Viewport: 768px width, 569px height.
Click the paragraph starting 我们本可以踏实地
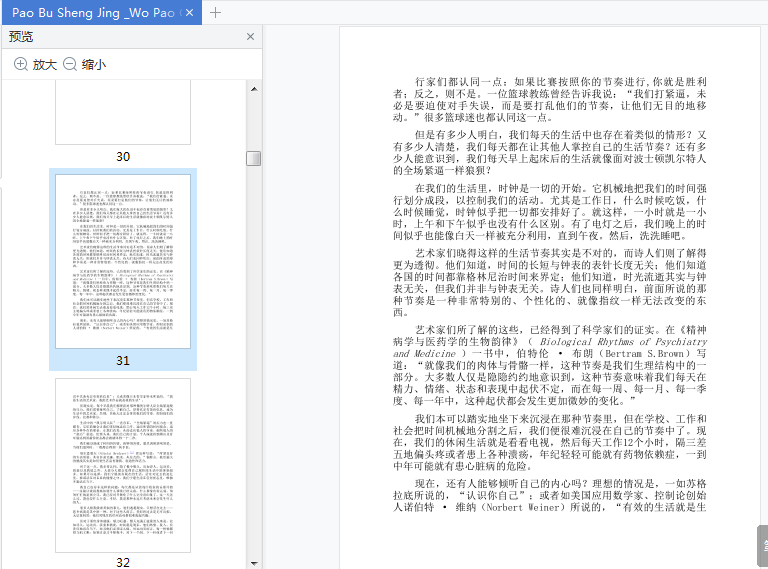click(x=550, y=442)
